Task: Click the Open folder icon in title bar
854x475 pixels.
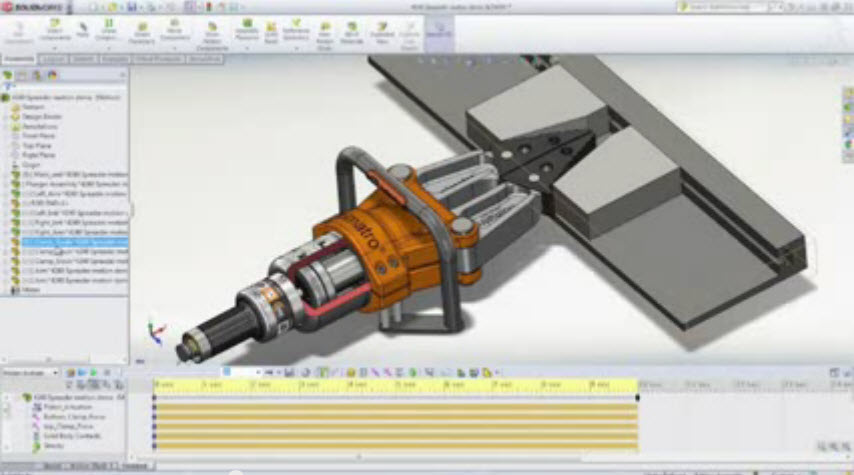Action: (x=113, y=7)
